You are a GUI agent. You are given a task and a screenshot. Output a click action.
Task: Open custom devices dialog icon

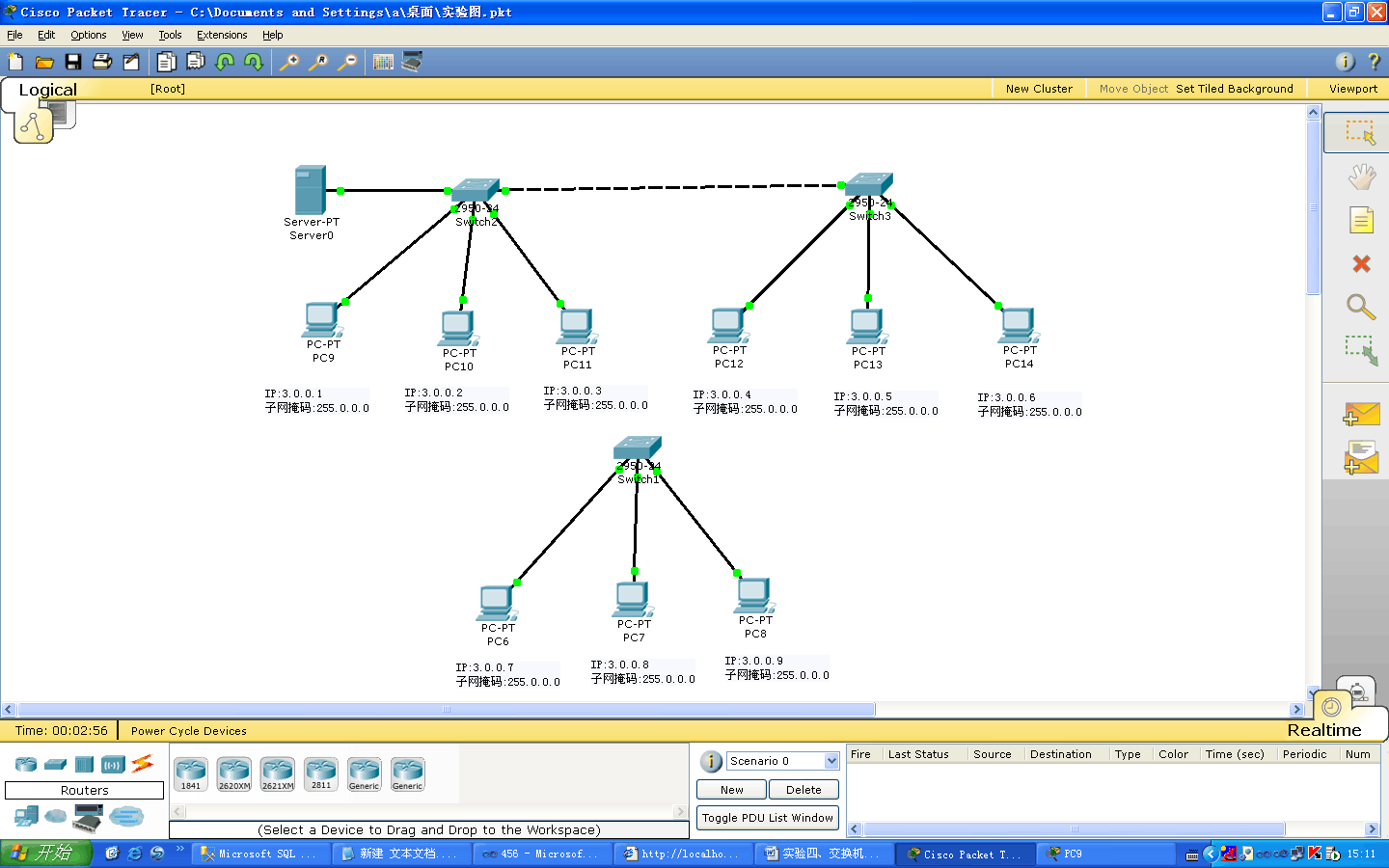[412, 62]
